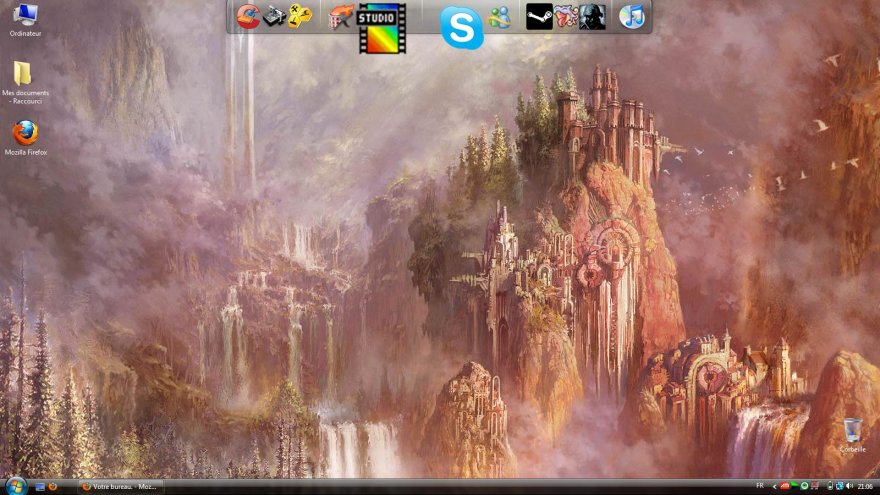The image size is (880, 495).
Task: Open iTunes from the dock
Action: [631, 17]
